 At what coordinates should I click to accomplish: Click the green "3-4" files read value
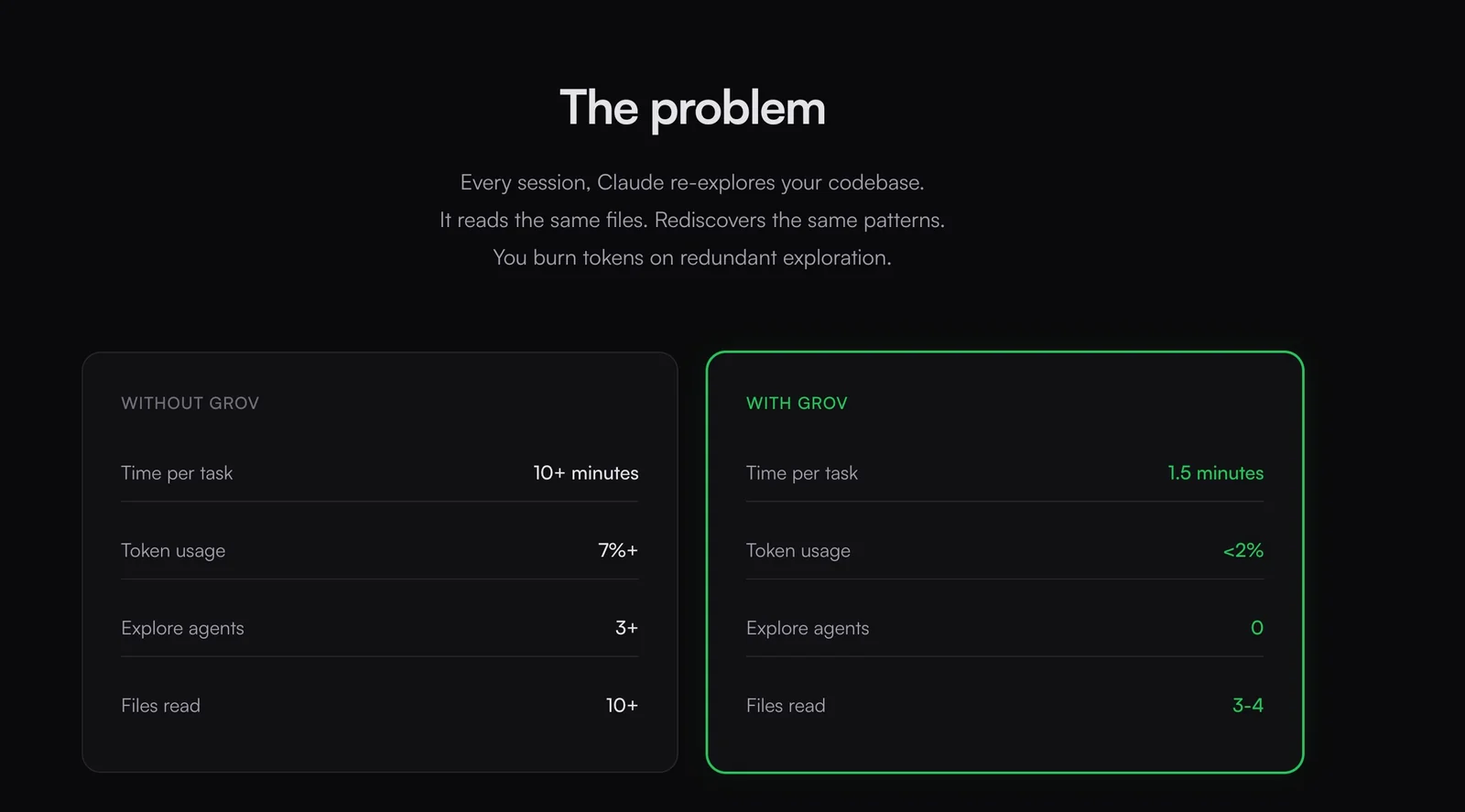tap(1247, 705)
